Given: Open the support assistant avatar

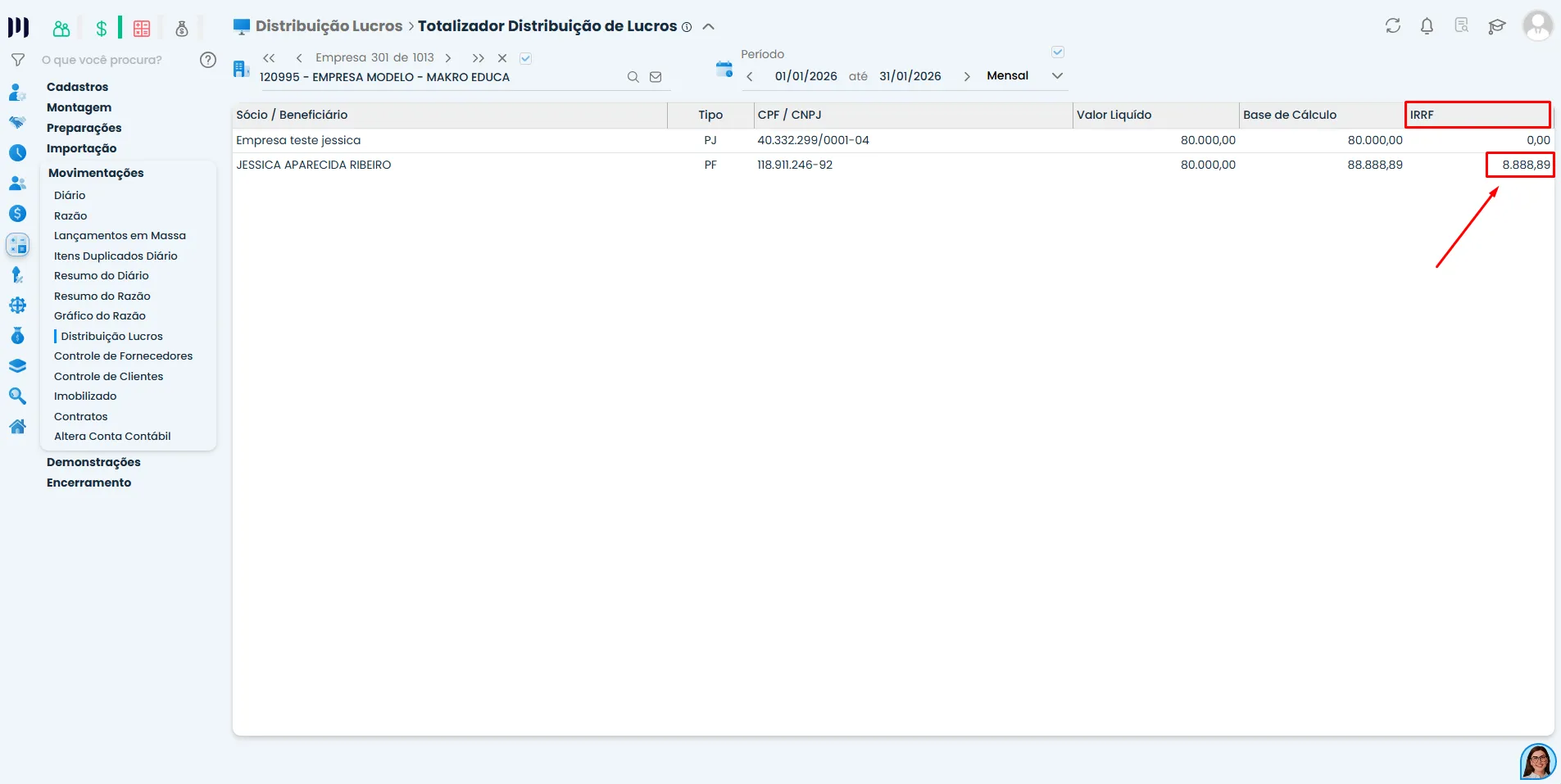Looking at the screenshot, I should pyautogui.click(x=1538, y=762).
